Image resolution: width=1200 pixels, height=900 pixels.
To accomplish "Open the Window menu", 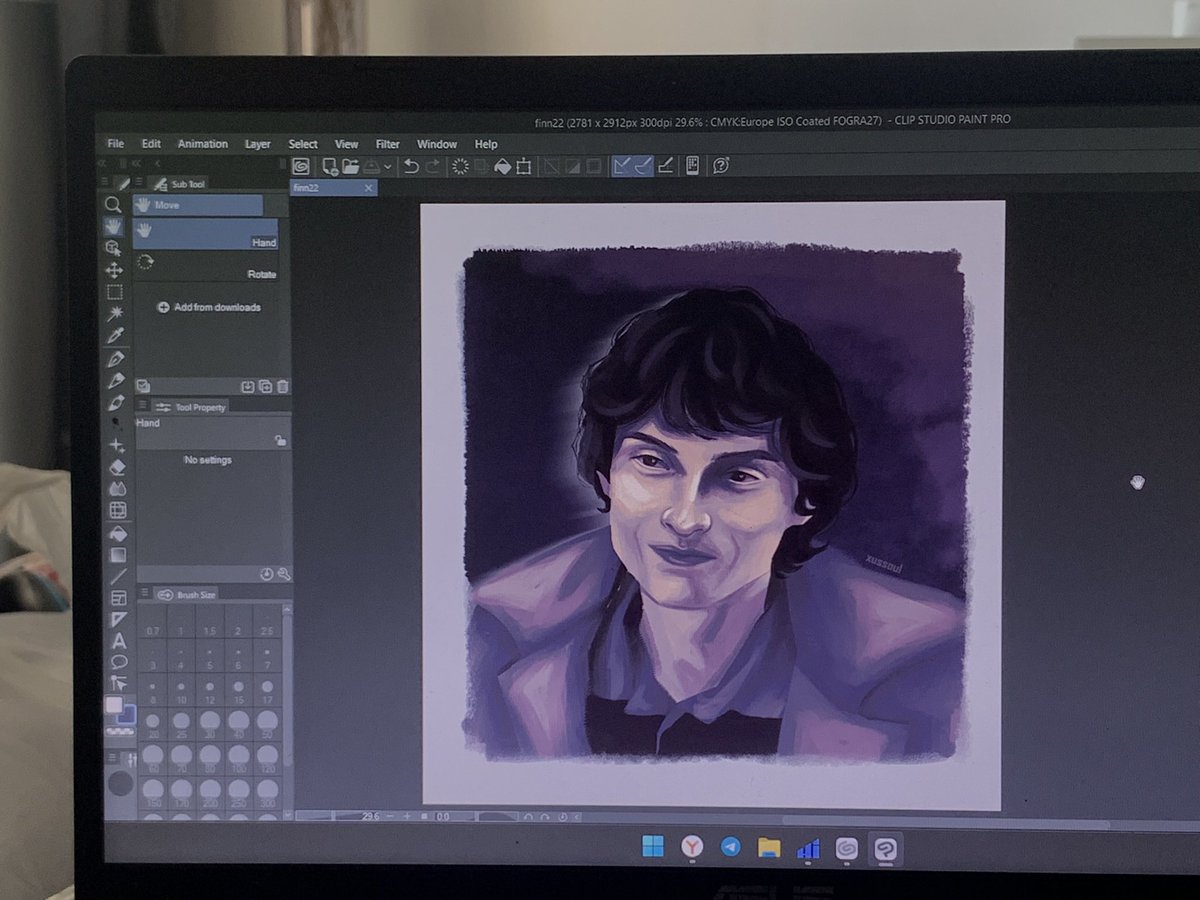I will 437,144.
